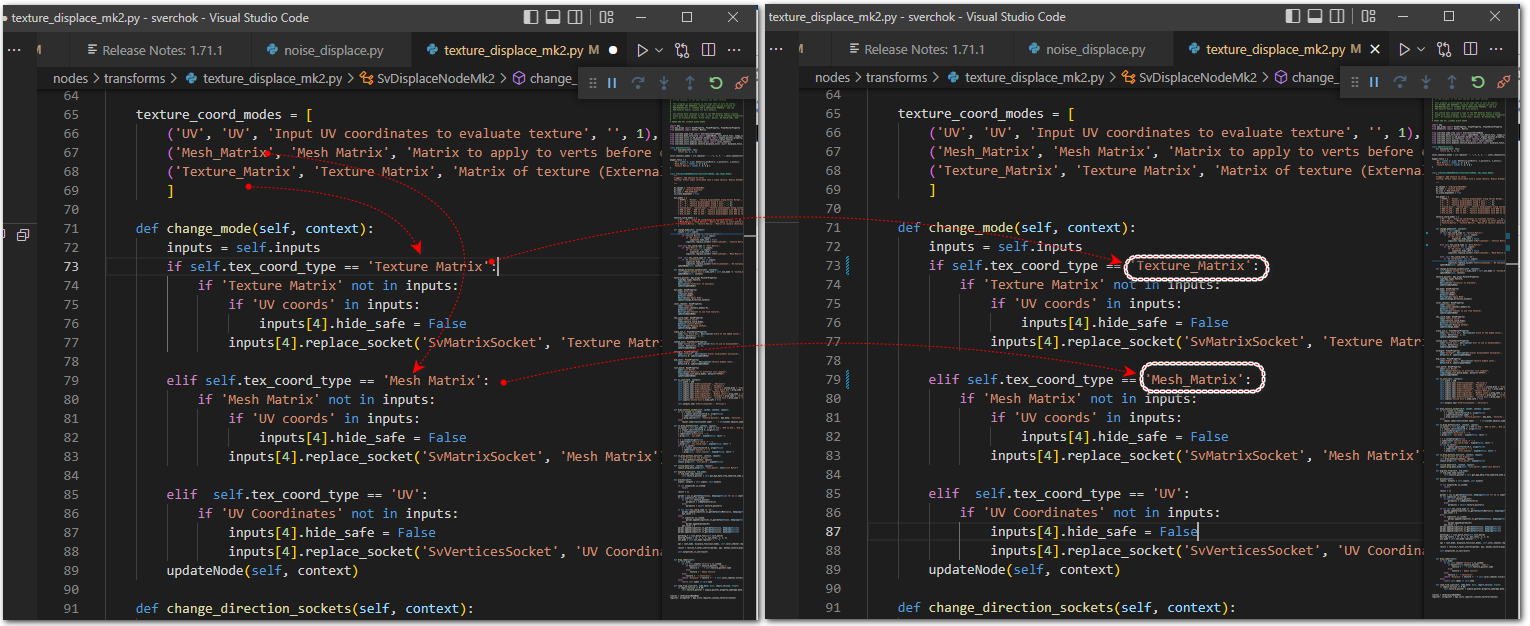This screenshot has height=626, width=1530.
Task: Open SvDisplaceNodeMk2 breadcrumb in right window
Action: [1189, 77]
